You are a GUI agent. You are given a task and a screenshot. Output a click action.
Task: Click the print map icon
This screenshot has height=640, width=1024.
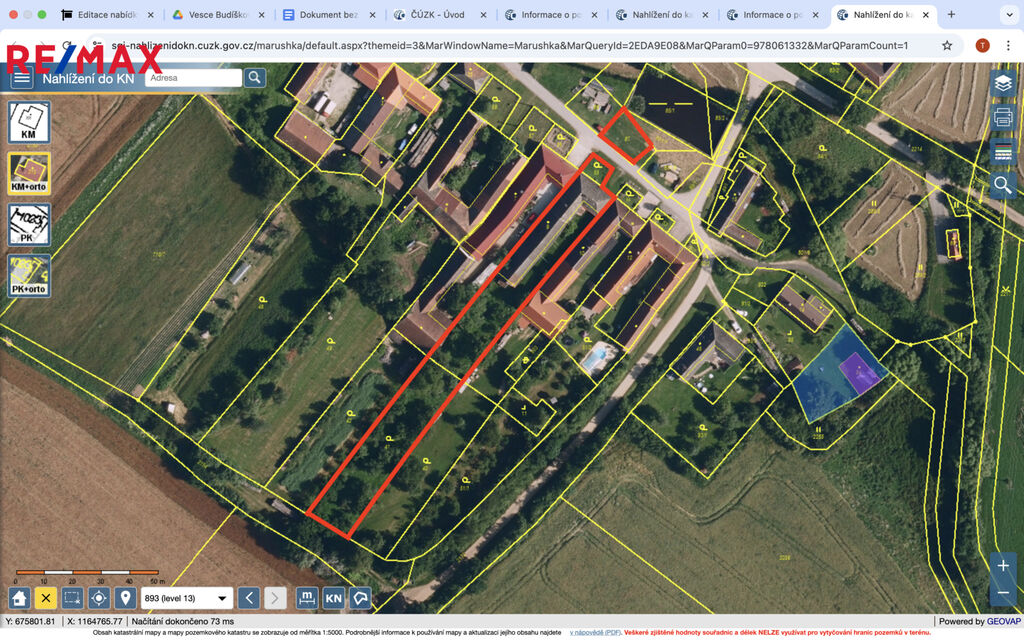tap(1003, 118)
